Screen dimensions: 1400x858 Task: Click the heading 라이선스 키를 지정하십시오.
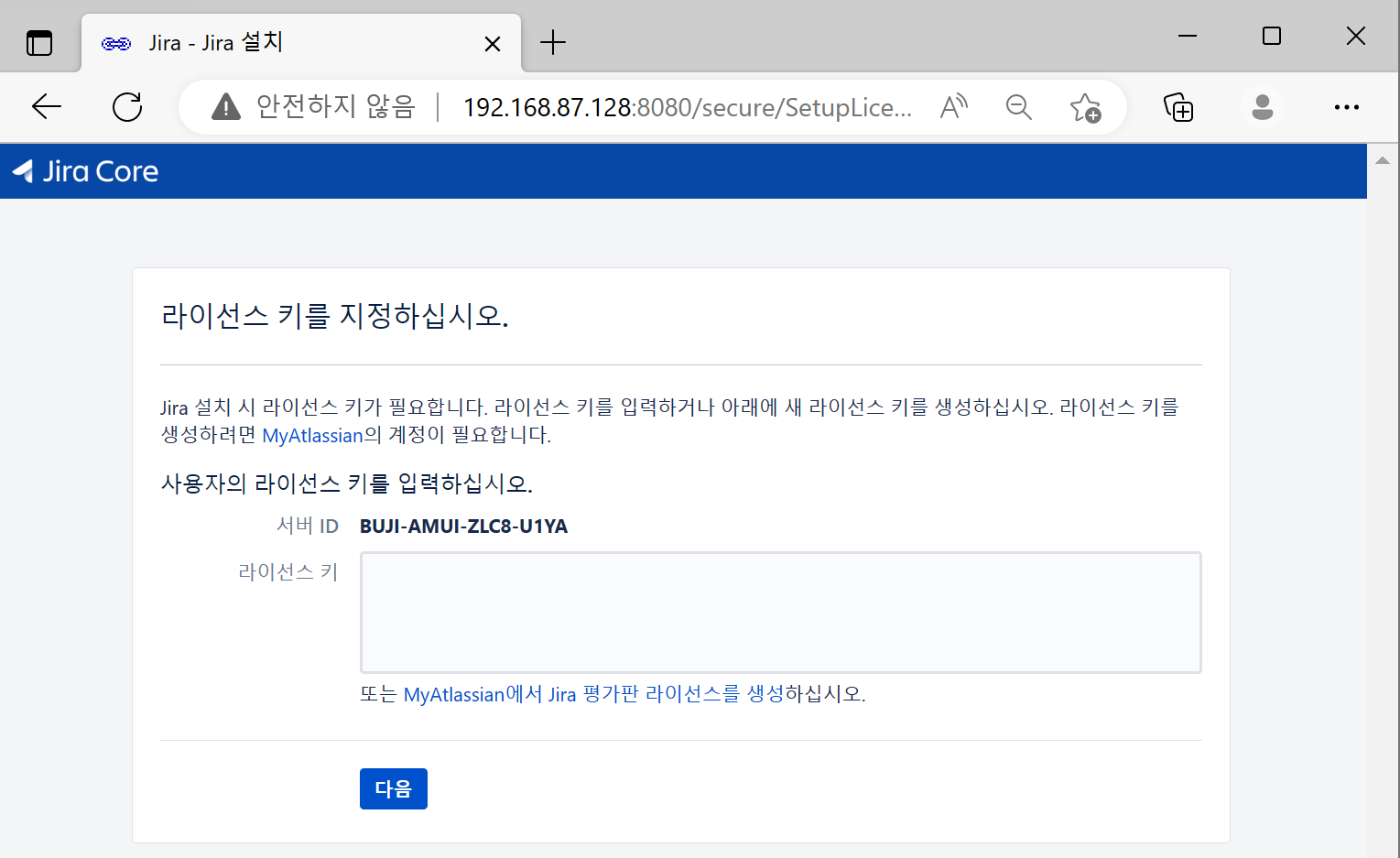coord(335,316)
